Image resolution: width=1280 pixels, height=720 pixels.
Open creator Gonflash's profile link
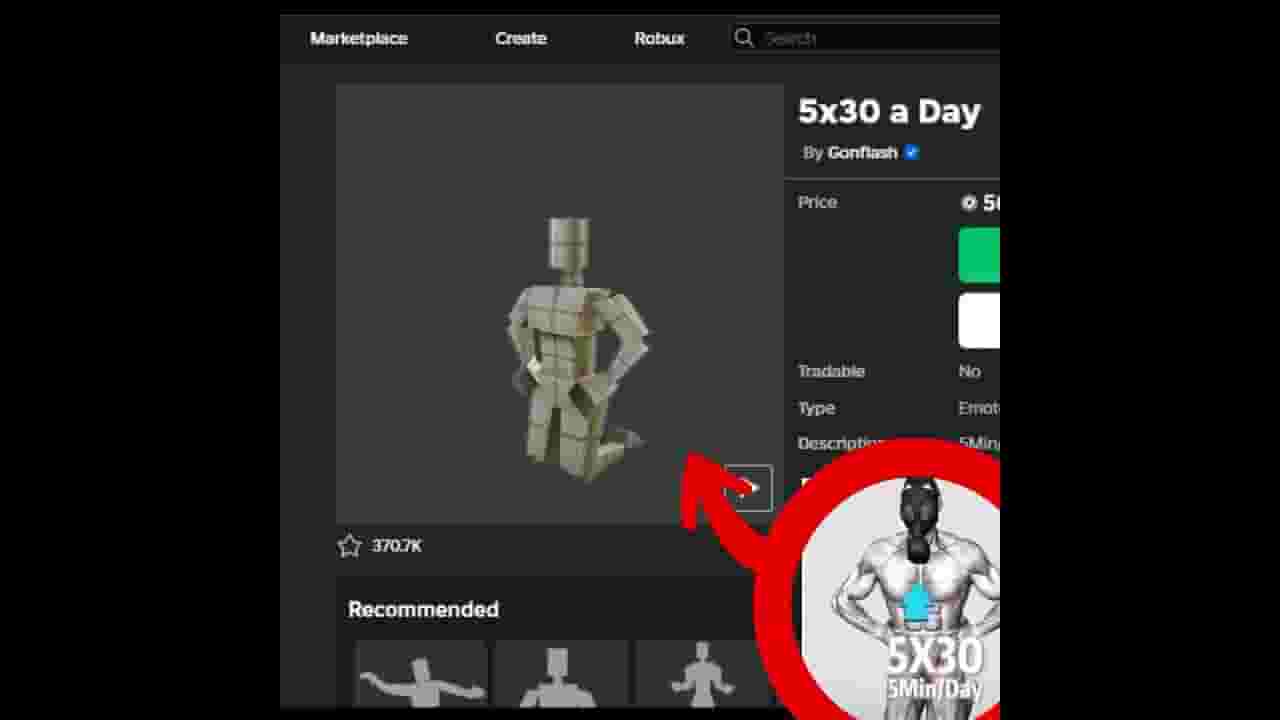[x=862, y=153]
